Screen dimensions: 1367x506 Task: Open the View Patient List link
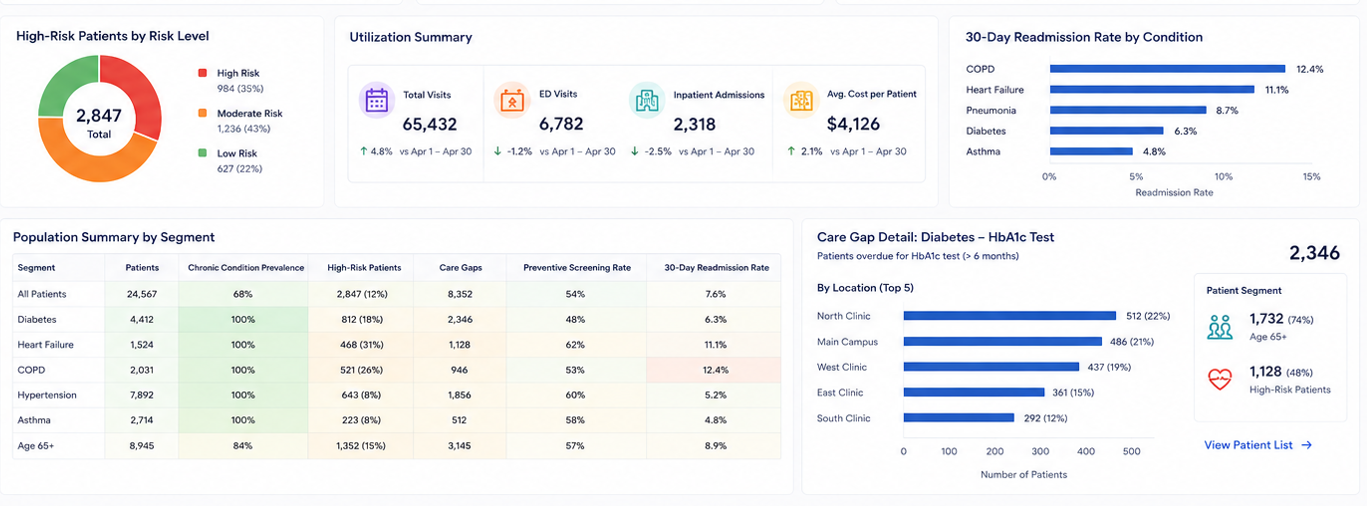point(1258,445)
